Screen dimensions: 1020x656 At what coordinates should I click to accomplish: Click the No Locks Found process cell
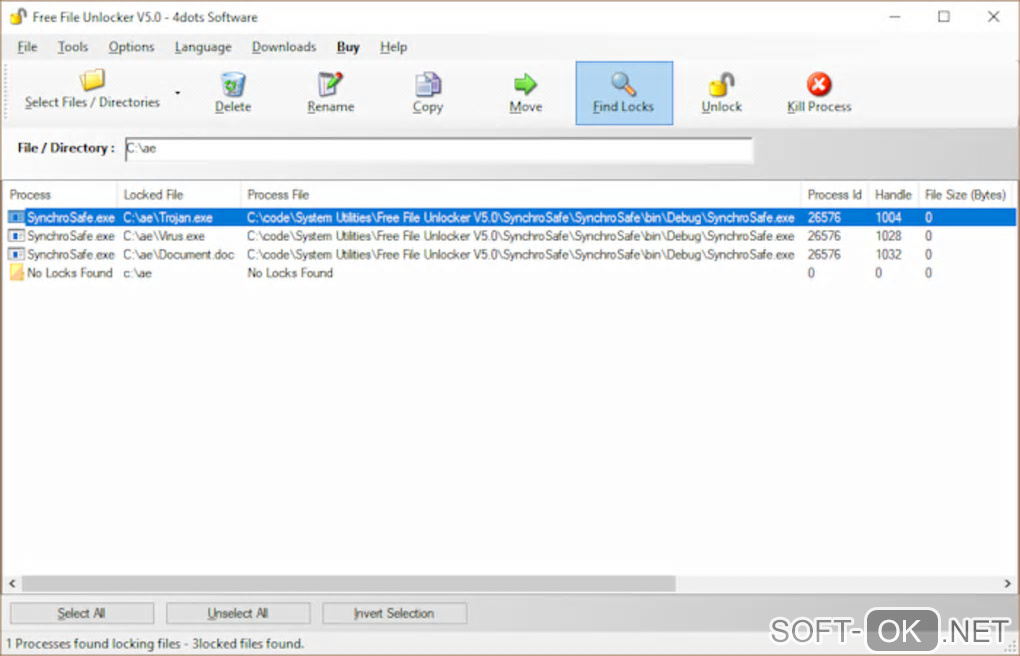click(70, 273)
